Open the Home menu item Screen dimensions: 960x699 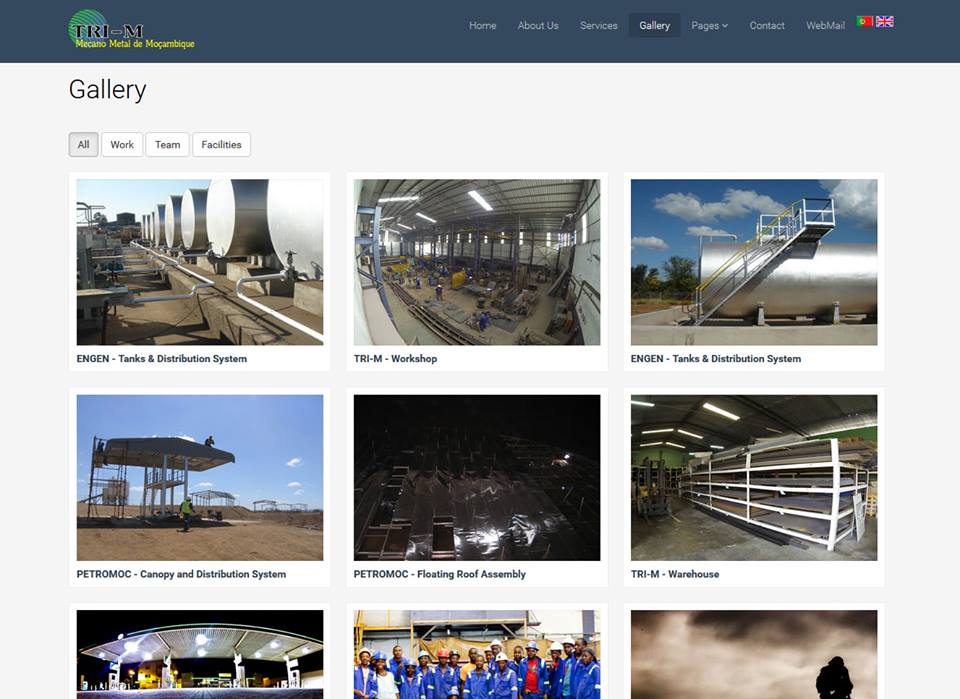[482, 25]
